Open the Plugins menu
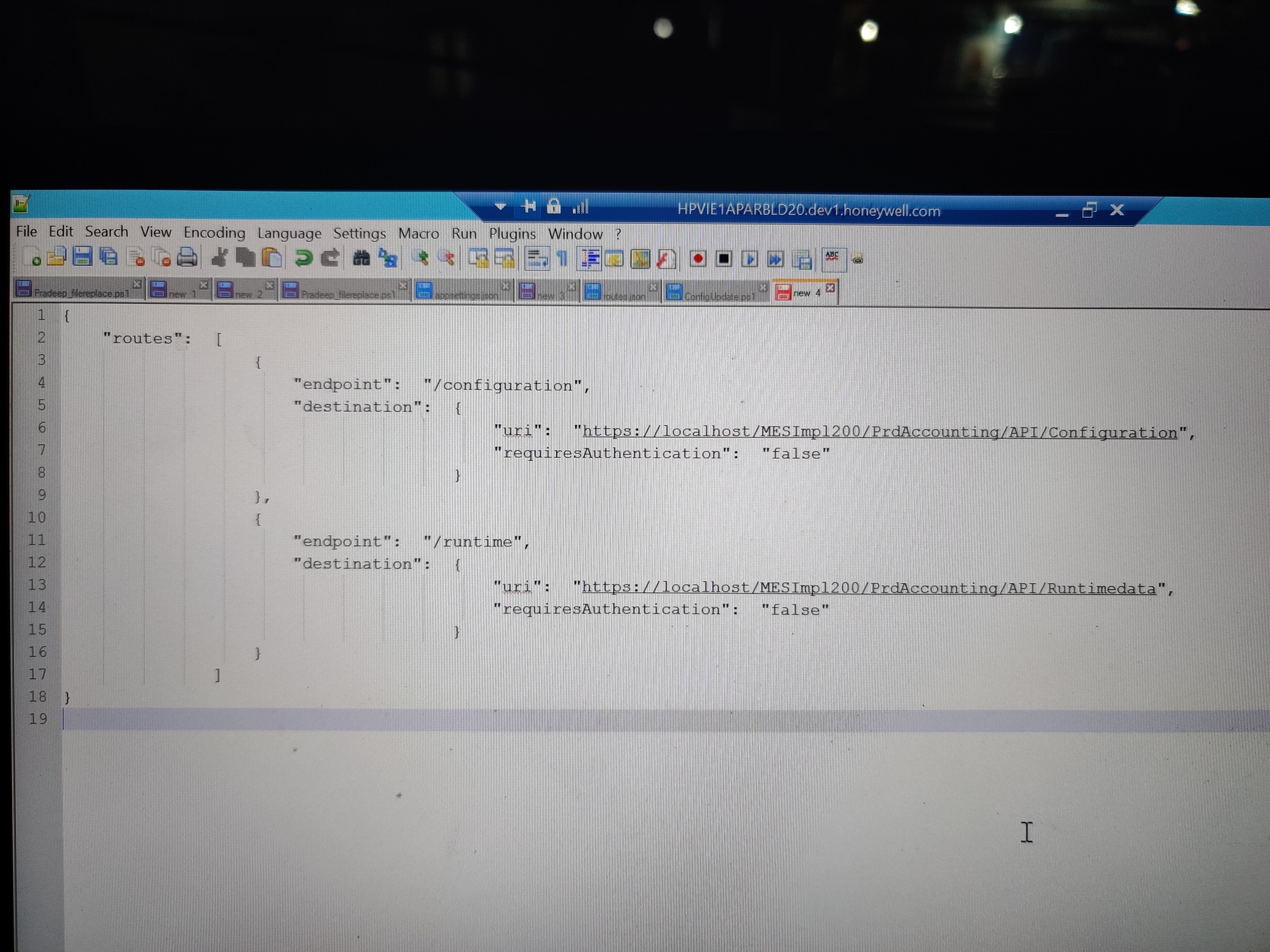Image resolution: width=1270 pixels, height=952 pixels. pyautogui.click(x=512, y=234)
